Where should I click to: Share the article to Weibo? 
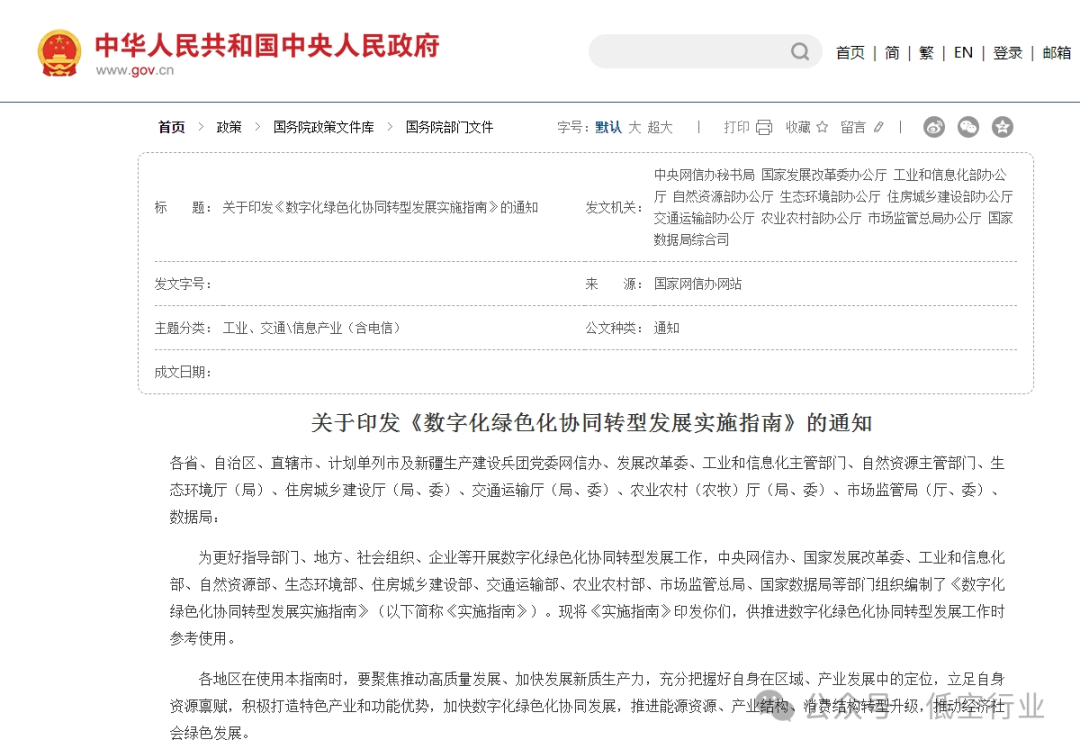click(x=934, y=127)
